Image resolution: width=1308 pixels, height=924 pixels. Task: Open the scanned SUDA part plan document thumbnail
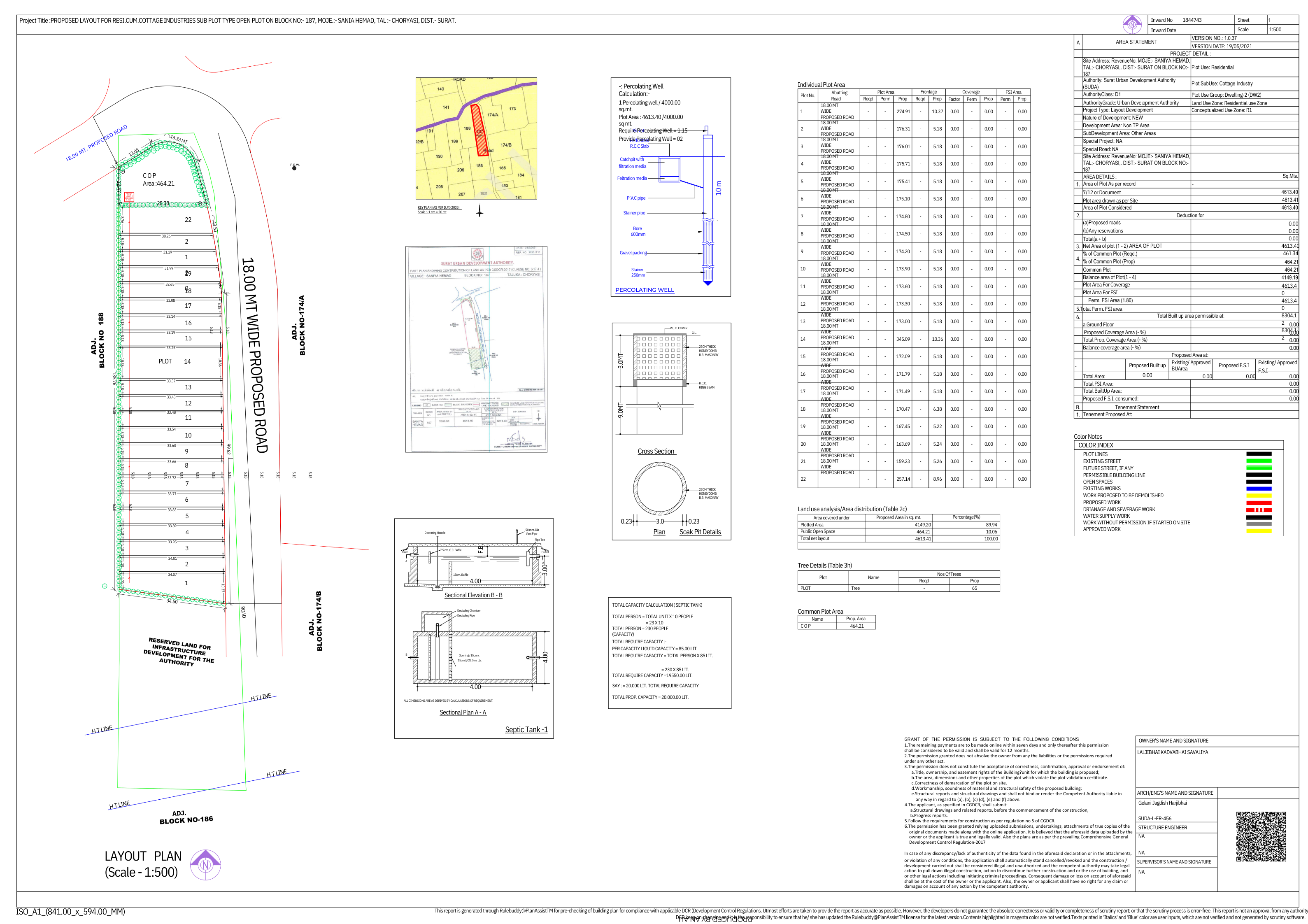pos(476,349)
